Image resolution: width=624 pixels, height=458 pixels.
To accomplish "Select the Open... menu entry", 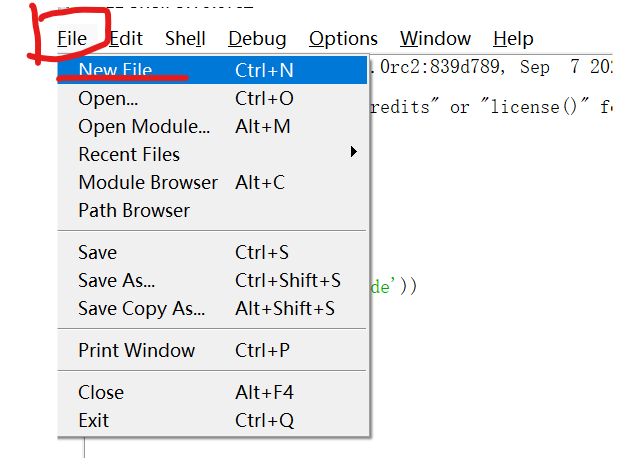I will [108, 99].
